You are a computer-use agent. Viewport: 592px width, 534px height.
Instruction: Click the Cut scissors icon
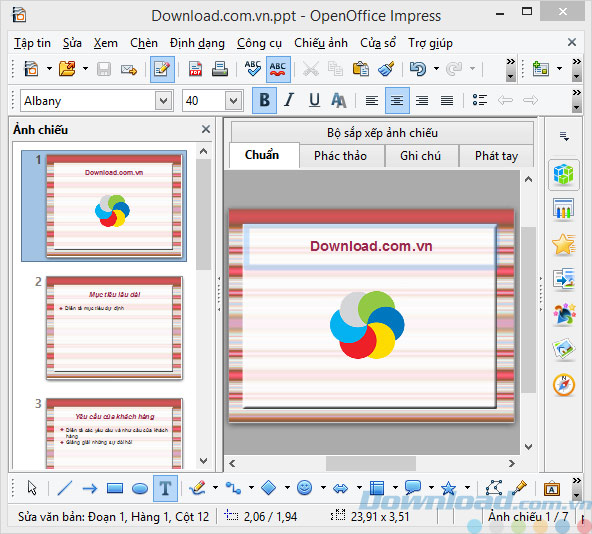click(311, 69)
